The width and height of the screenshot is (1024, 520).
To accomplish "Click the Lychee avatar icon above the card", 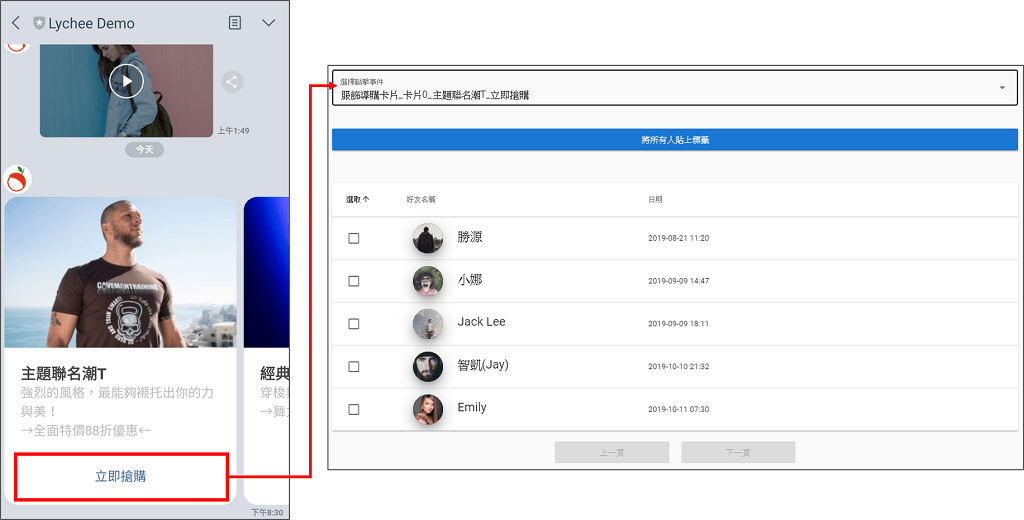I will (16, 180).
